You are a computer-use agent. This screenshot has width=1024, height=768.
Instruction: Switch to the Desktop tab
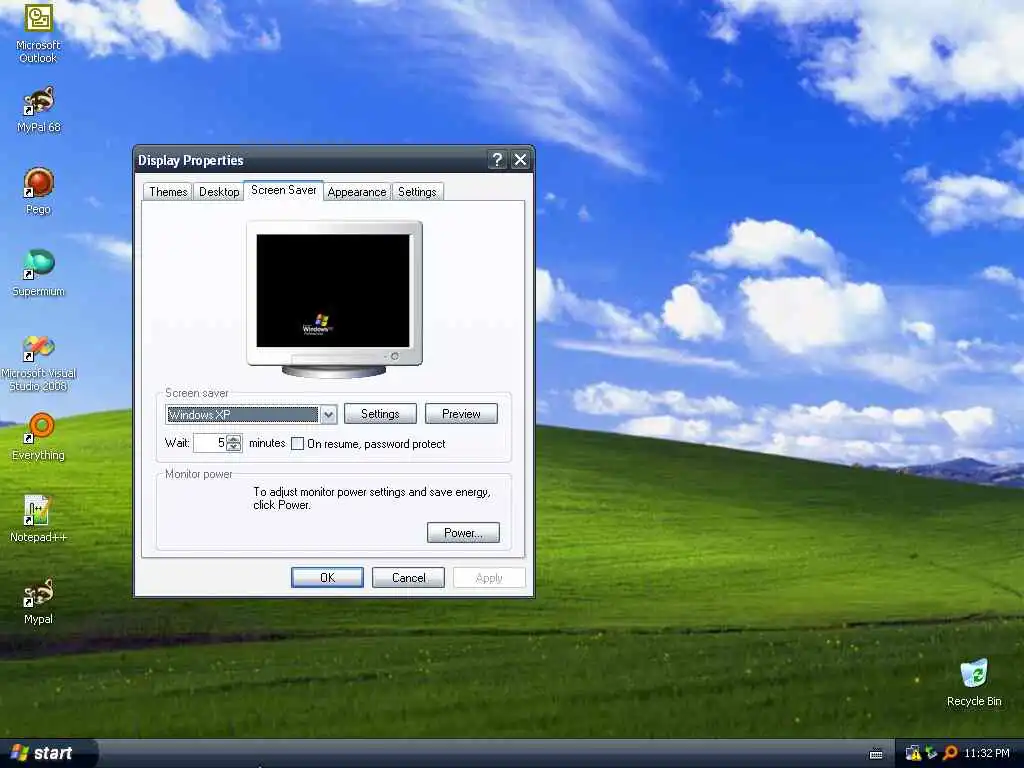[219, 192]
